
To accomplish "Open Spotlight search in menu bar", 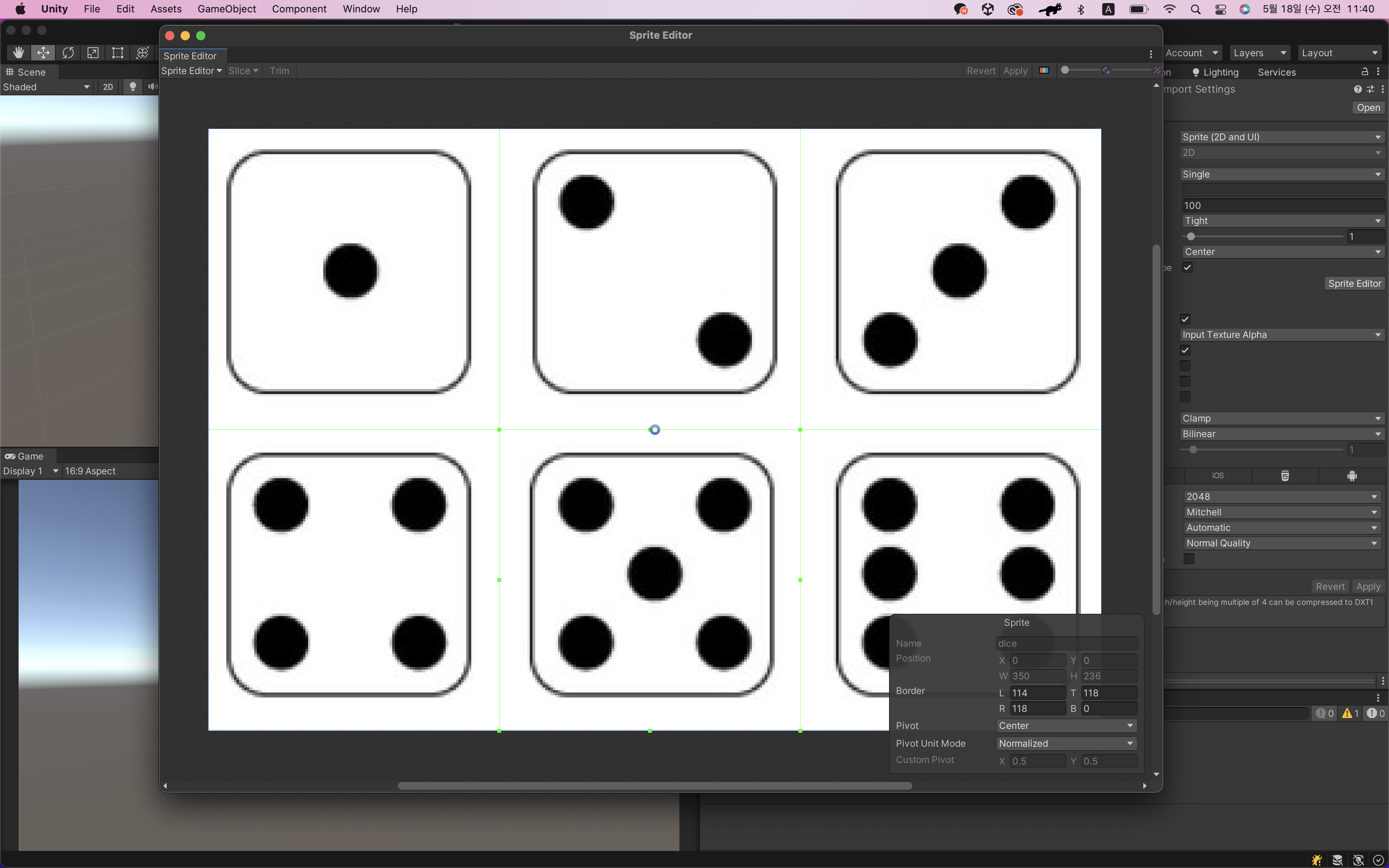I will (x=1196, y=9).
